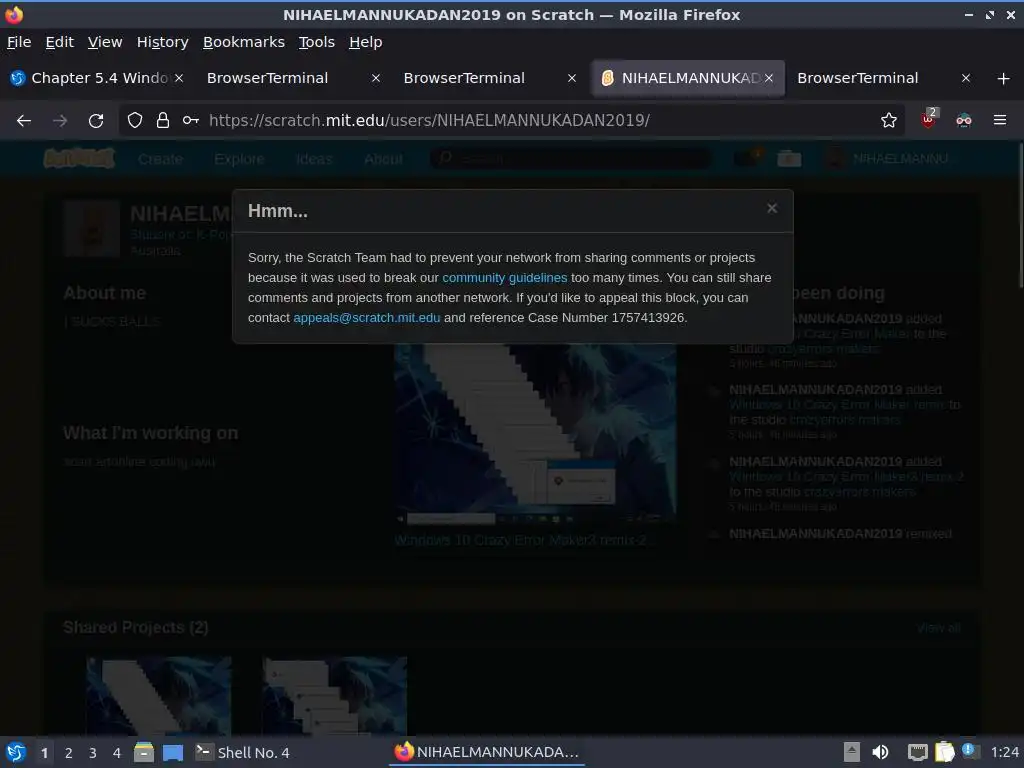Screen dimensions: 1024x768
Task: Open the File menu
Action: (19, 42)
